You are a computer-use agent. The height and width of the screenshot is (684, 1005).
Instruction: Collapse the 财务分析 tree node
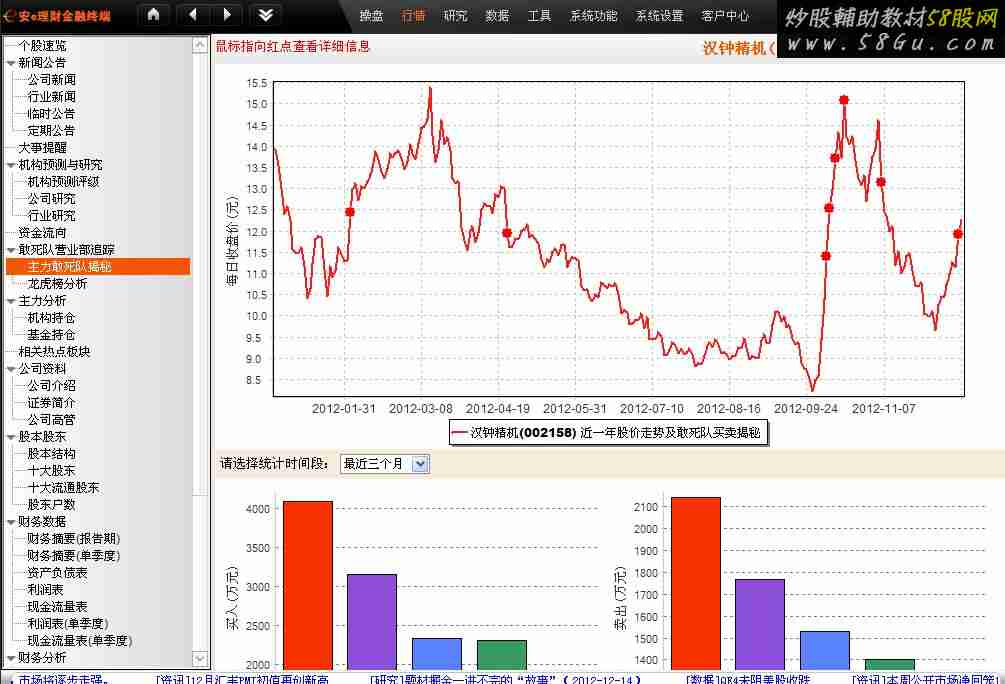pyautogui.click(x=11, y=658)
